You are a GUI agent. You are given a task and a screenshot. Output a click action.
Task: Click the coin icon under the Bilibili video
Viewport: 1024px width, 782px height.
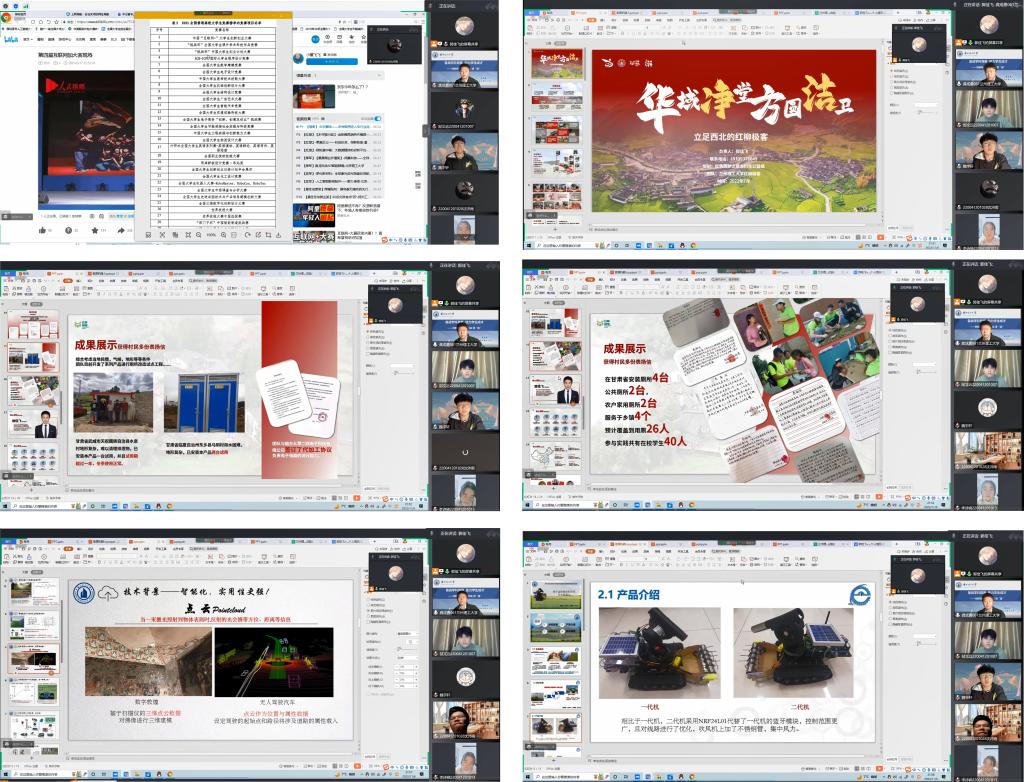70,231
